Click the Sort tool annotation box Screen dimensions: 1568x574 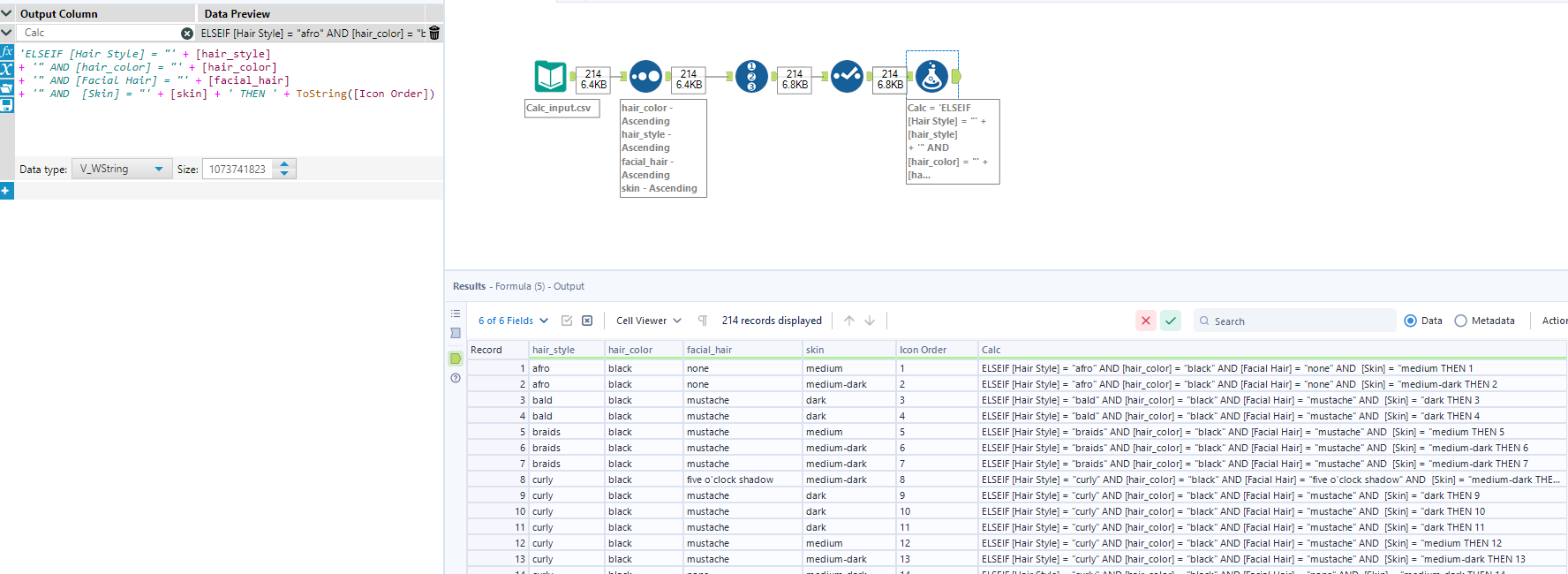click(663, 148)
